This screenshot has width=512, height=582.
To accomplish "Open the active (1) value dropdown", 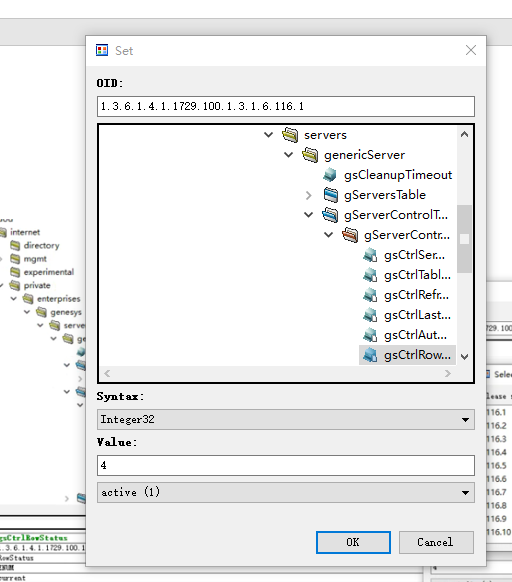I will click(465, 493).
